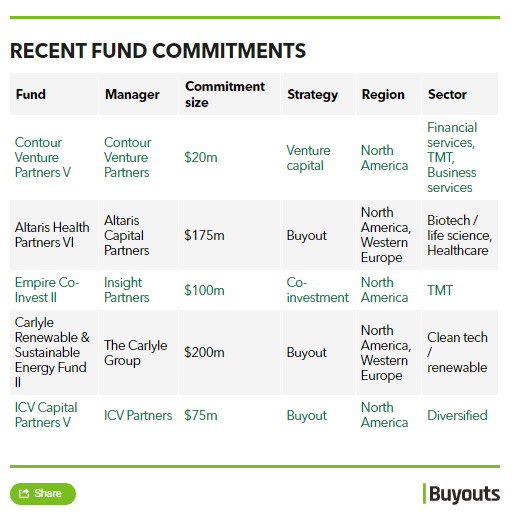Select the Altaris Health Partners VI row

pos(254,235)
